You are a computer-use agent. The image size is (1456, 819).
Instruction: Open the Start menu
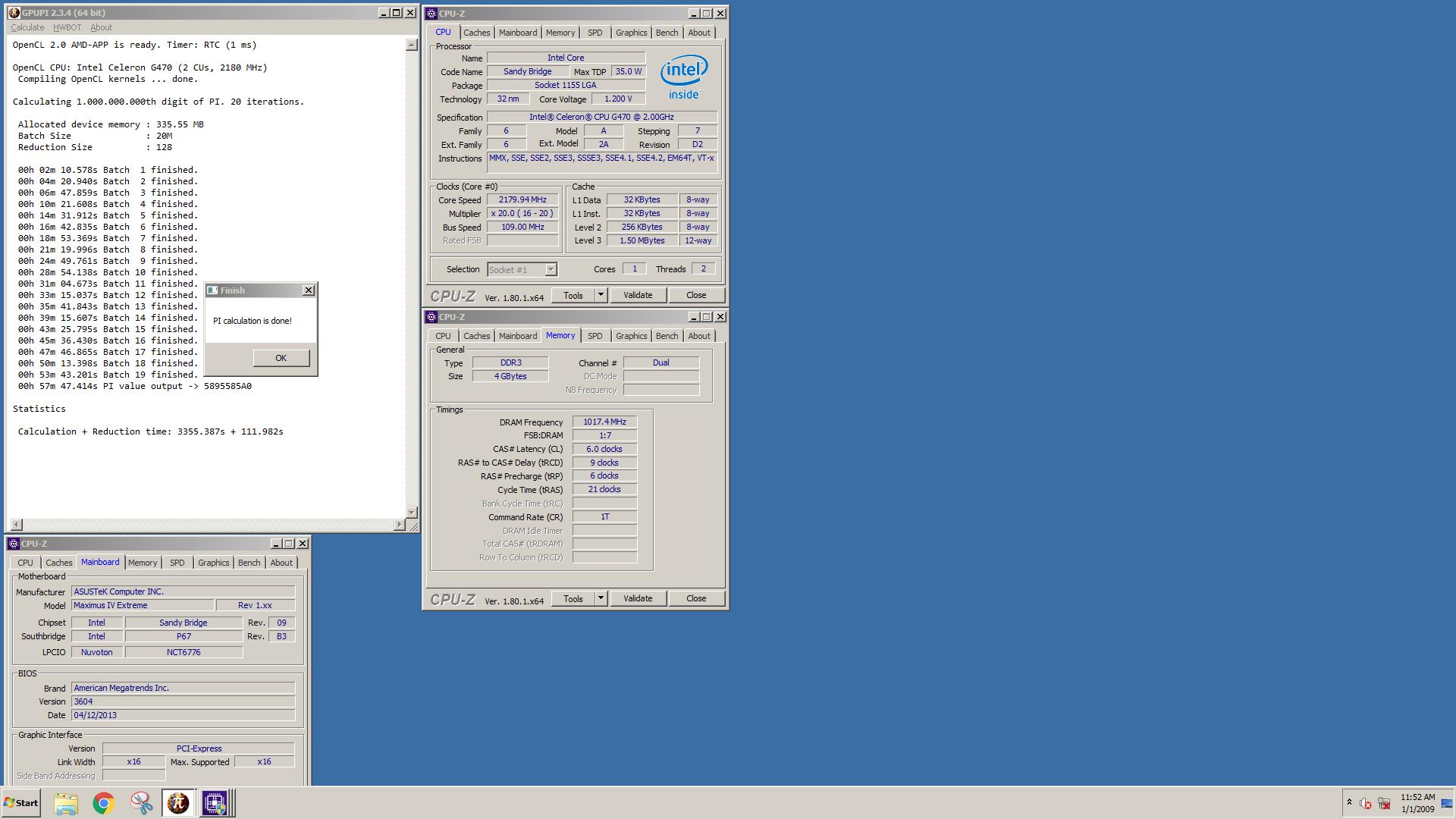[20, 803]
